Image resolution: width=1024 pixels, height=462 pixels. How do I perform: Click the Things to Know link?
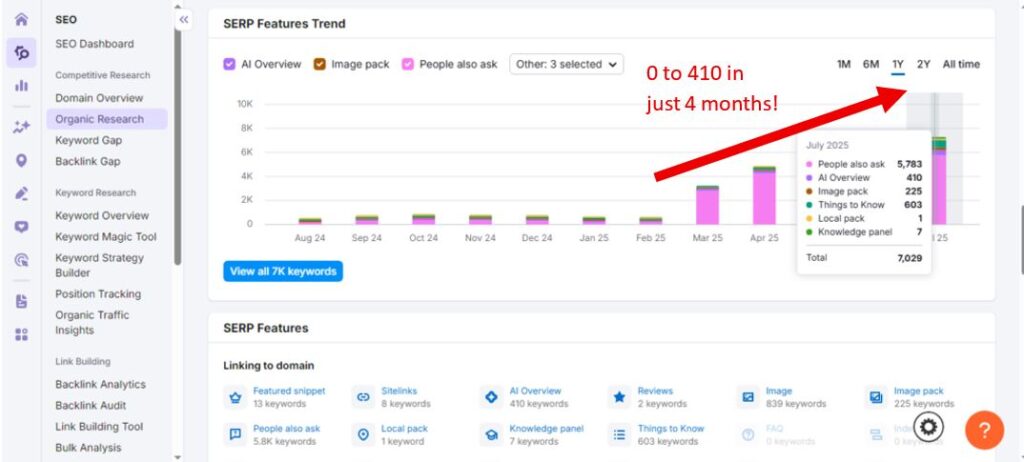click(671, 429)
